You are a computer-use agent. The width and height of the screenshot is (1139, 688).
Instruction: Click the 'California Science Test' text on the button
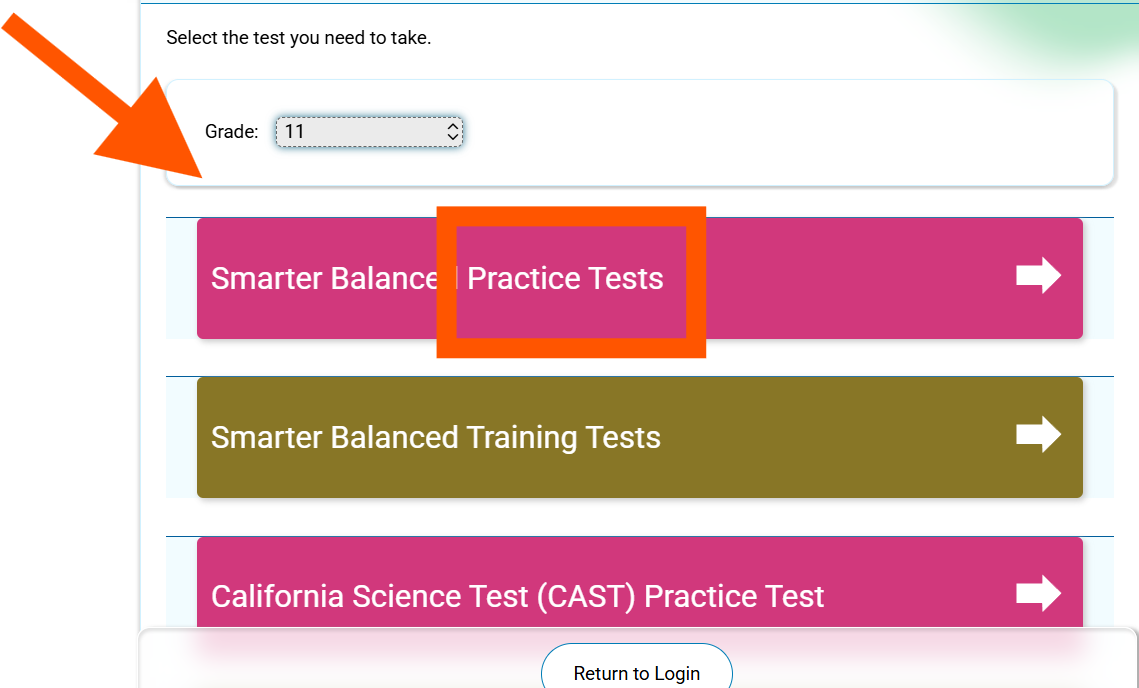[372, 596]
